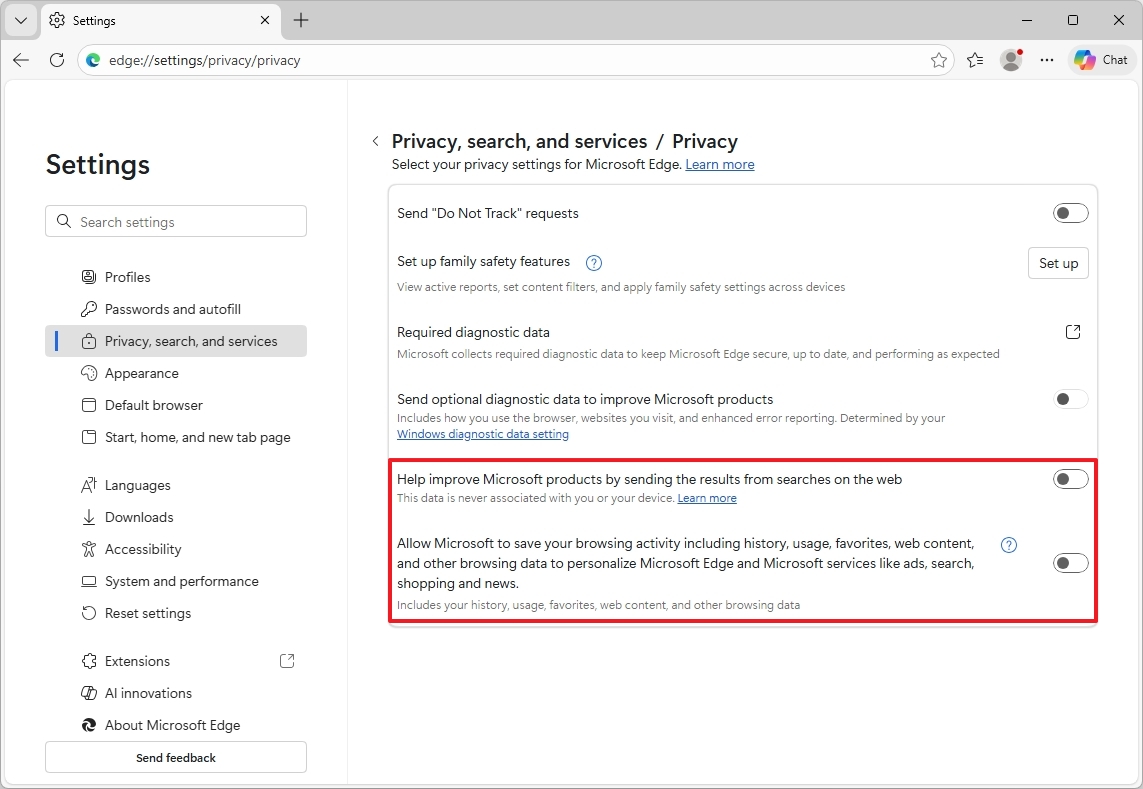Enable sending web search results to Microsoft

point(1070,479)
